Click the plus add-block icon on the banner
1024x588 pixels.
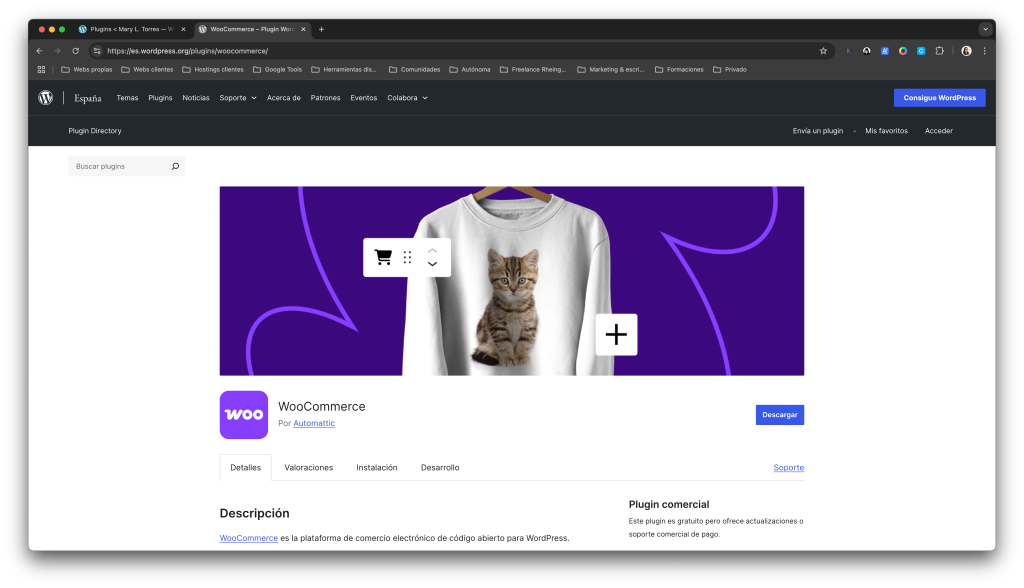(x=616, y=334)
